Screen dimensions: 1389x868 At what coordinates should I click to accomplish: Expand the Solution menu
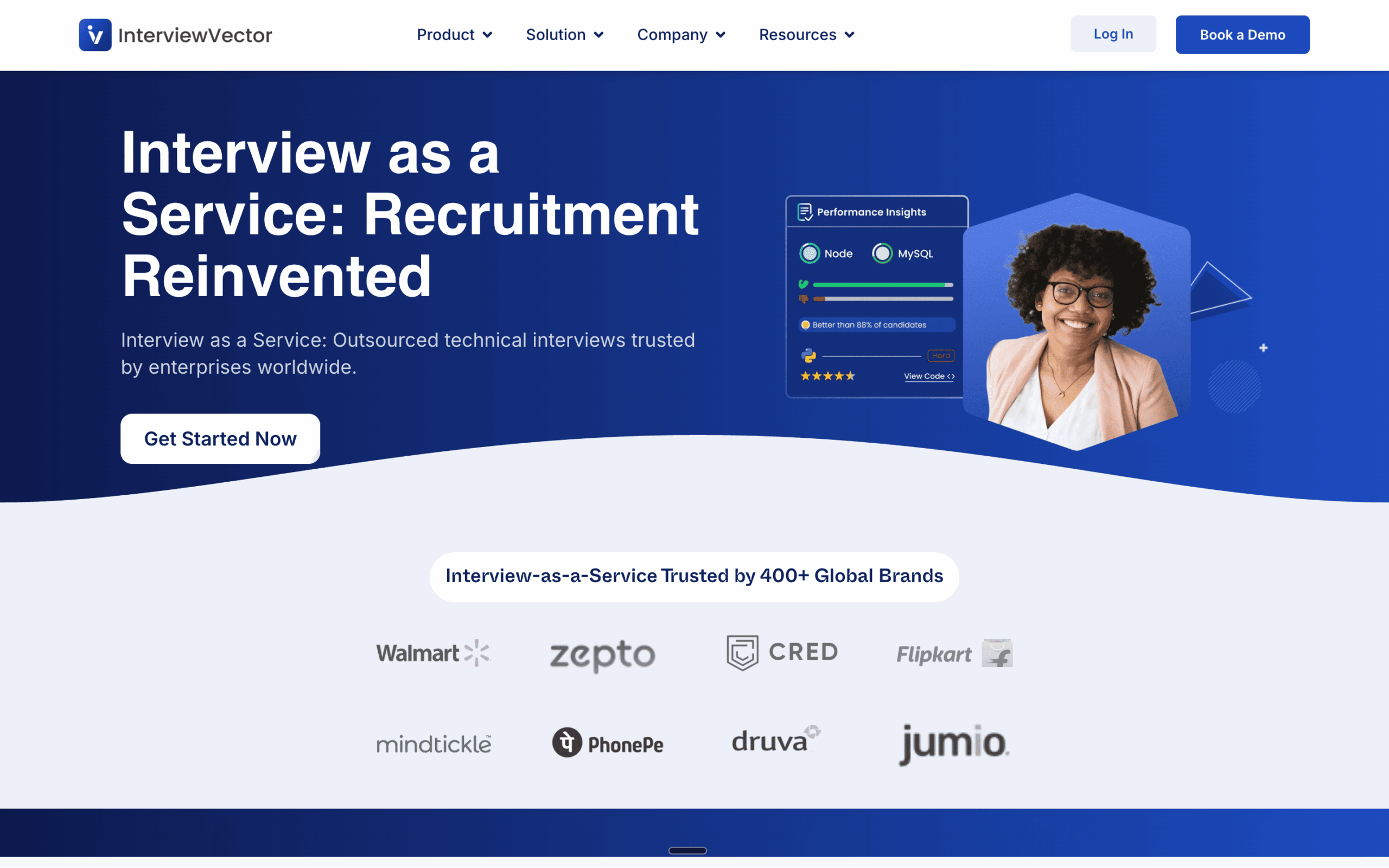(564, 34)
